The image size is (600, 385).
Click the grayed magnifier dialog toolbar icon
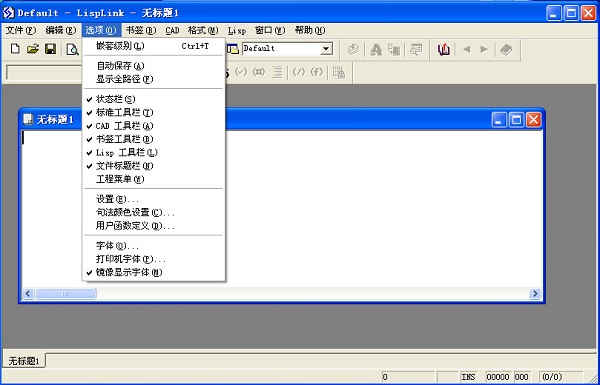pos(416,49)
